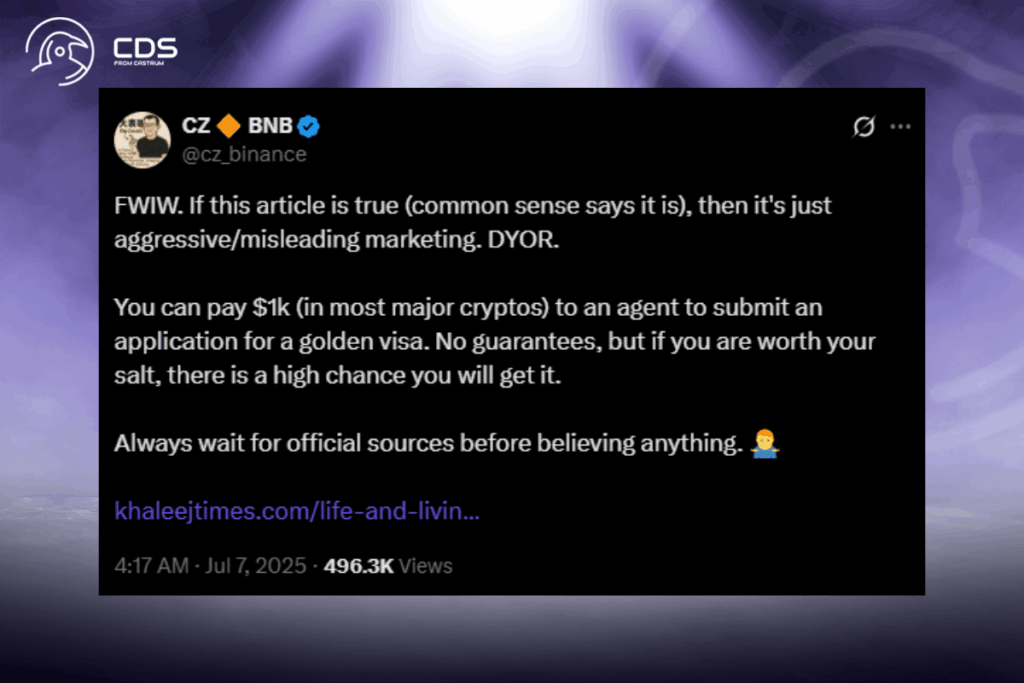Click the Grok slashed-circle icon
Viewport: 1024px width, 683px height.
point(864,127)
